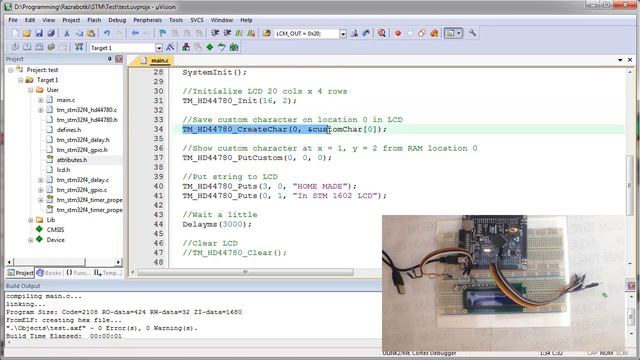640x360 pixels.
Task: Paste from clipboard toolbar icon
Action: pos(91,33)
